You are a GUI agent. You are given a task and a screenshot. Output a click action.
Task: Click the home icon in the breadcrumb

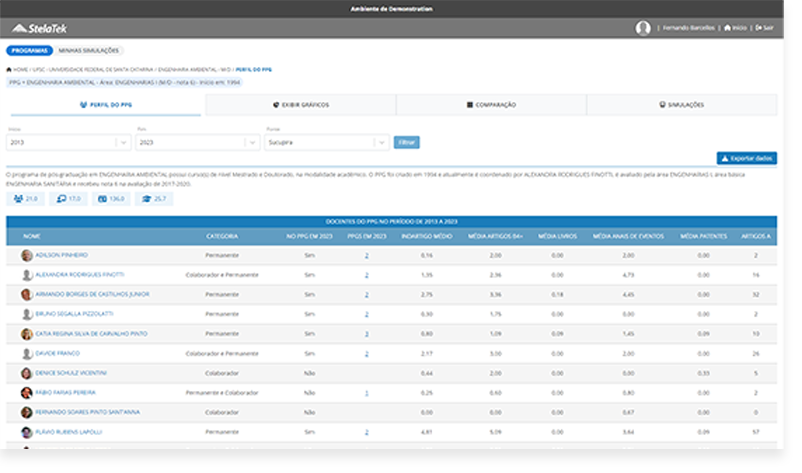coord(10,70)
